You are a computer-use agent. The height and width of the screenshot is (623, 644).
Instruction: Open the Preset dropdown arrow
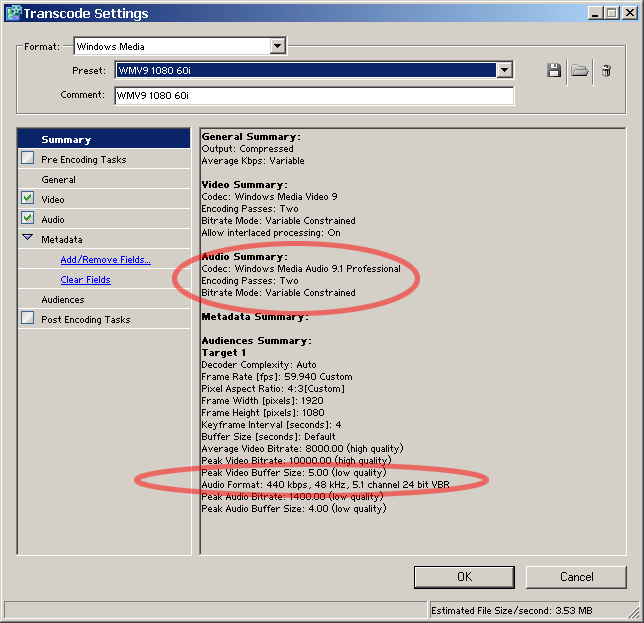tap(504, 70)
